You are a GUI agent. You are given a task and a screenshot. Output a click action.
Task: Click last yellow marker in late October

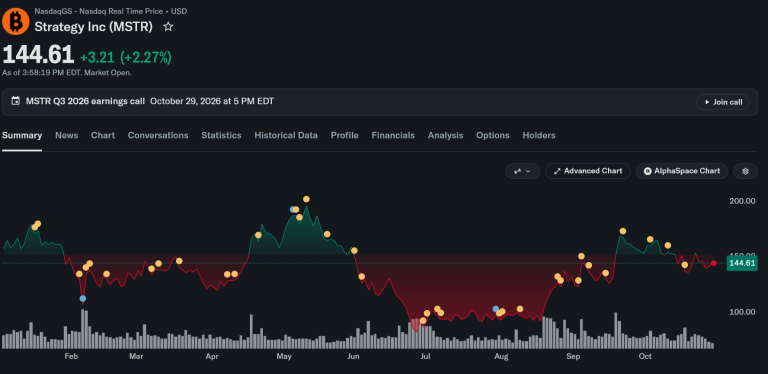685,265
